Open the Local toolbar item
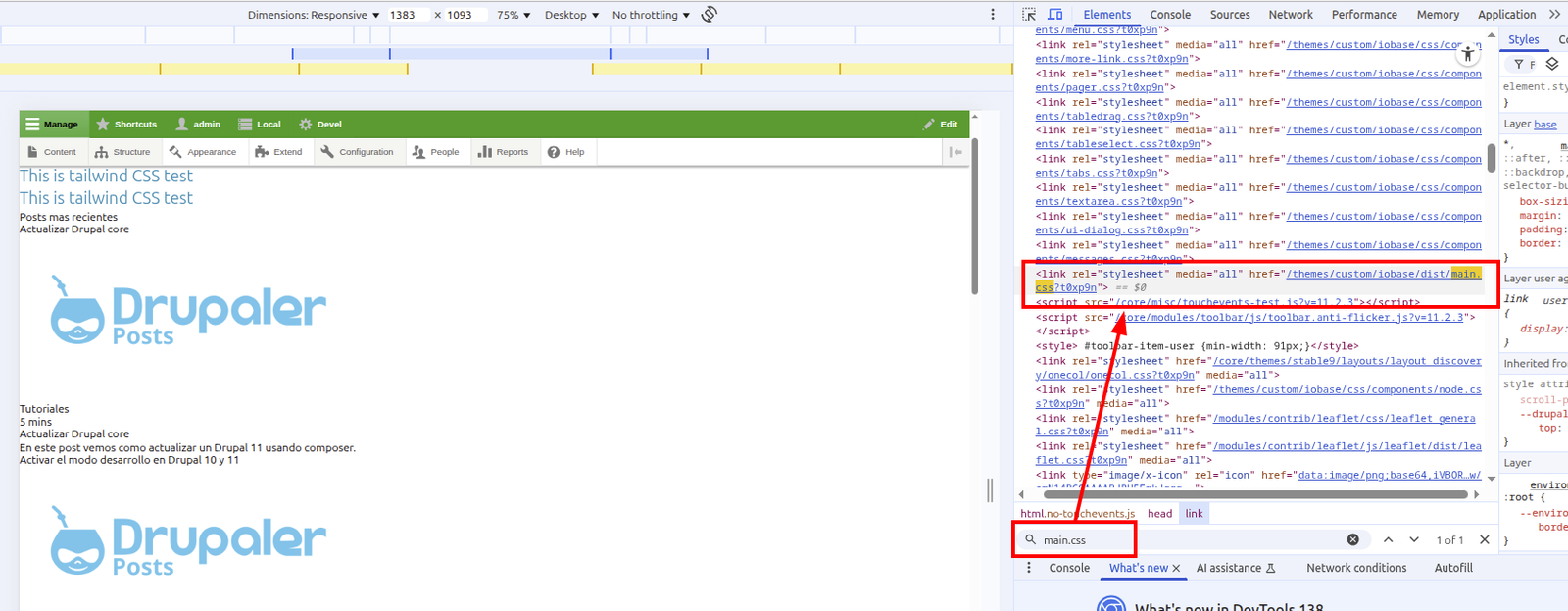This screenshot has width=1568, height=611. pos(260,125)
